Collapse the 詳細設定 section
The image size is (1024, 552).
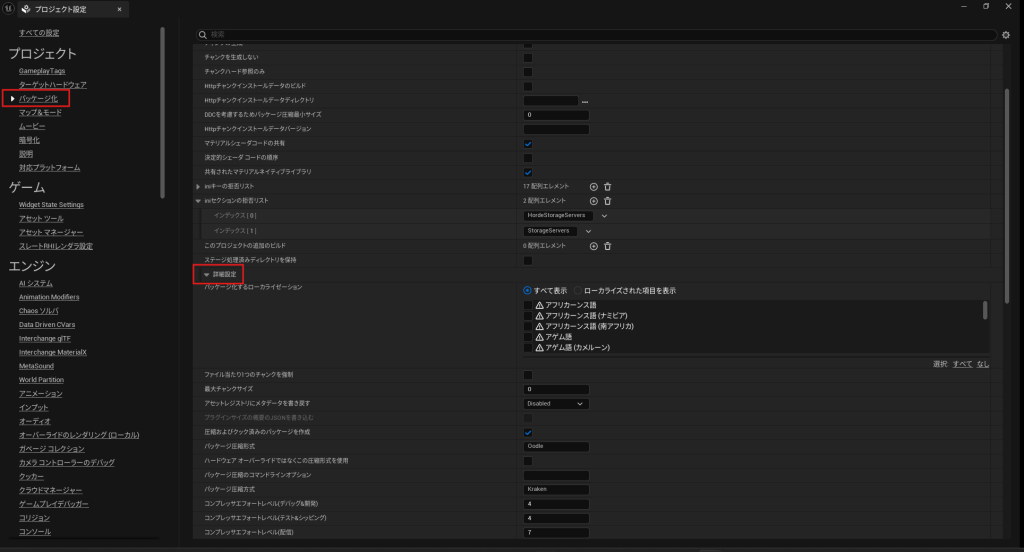207,274
